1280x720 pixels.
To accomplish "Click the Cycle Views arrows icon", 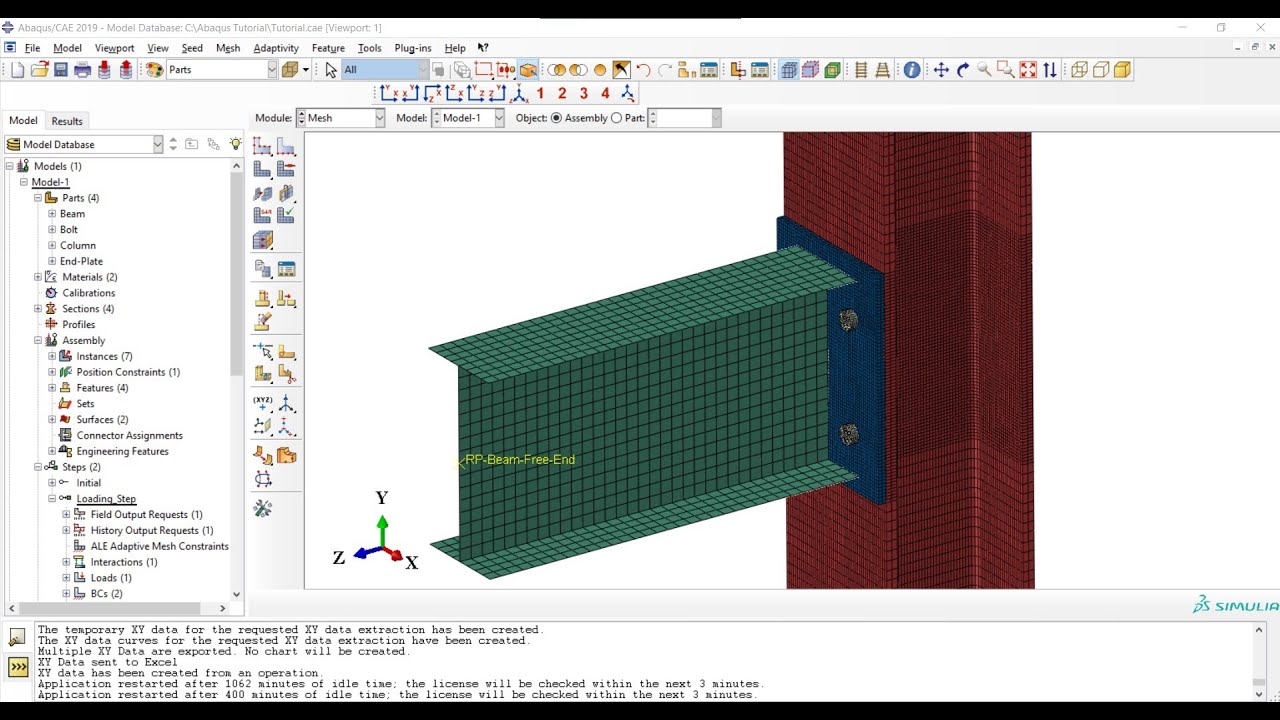I will (x=1050, y=70).
